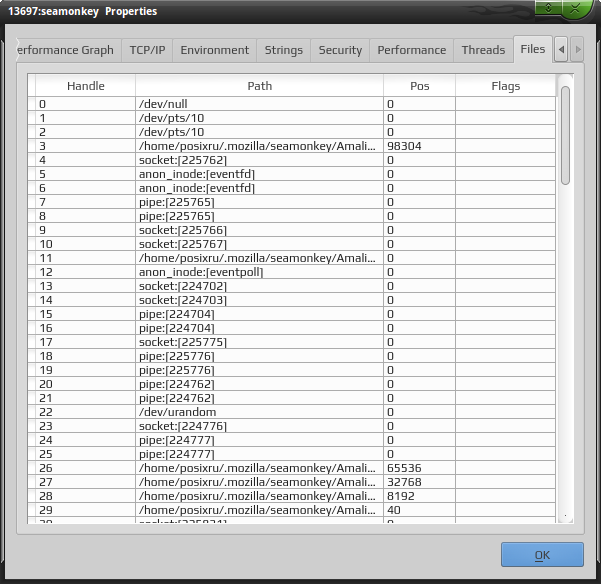Select anon_inode:[eventpoll] entry

click(201, 272)
